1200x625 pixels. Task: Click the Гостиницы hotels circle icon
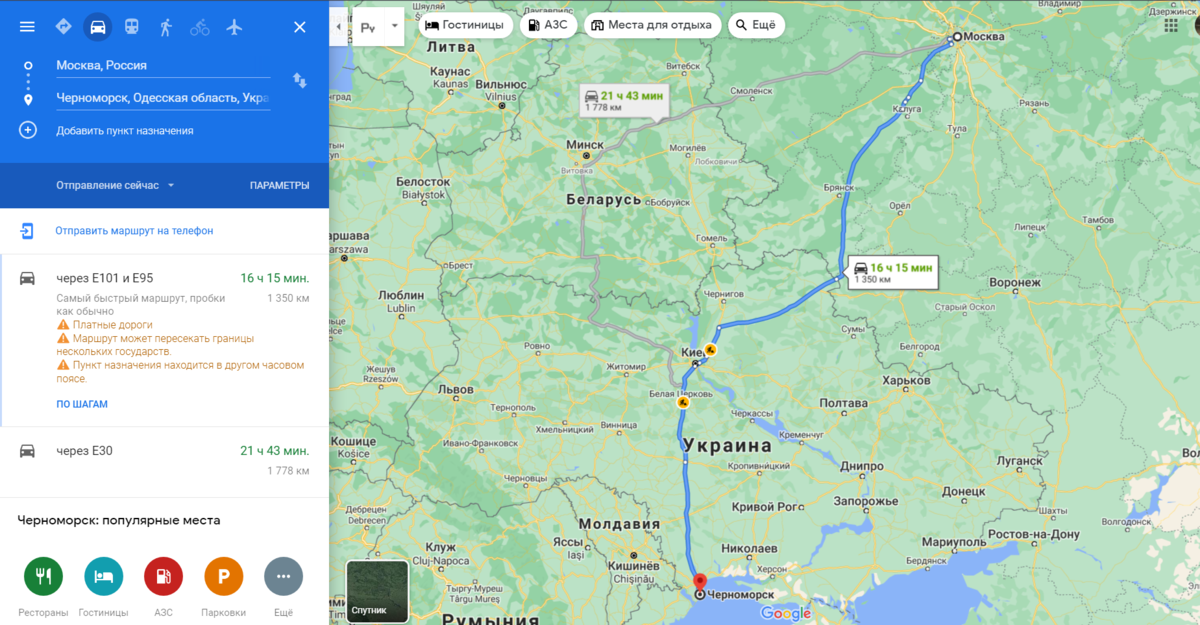pyautogui.click(x=104, y=576)
